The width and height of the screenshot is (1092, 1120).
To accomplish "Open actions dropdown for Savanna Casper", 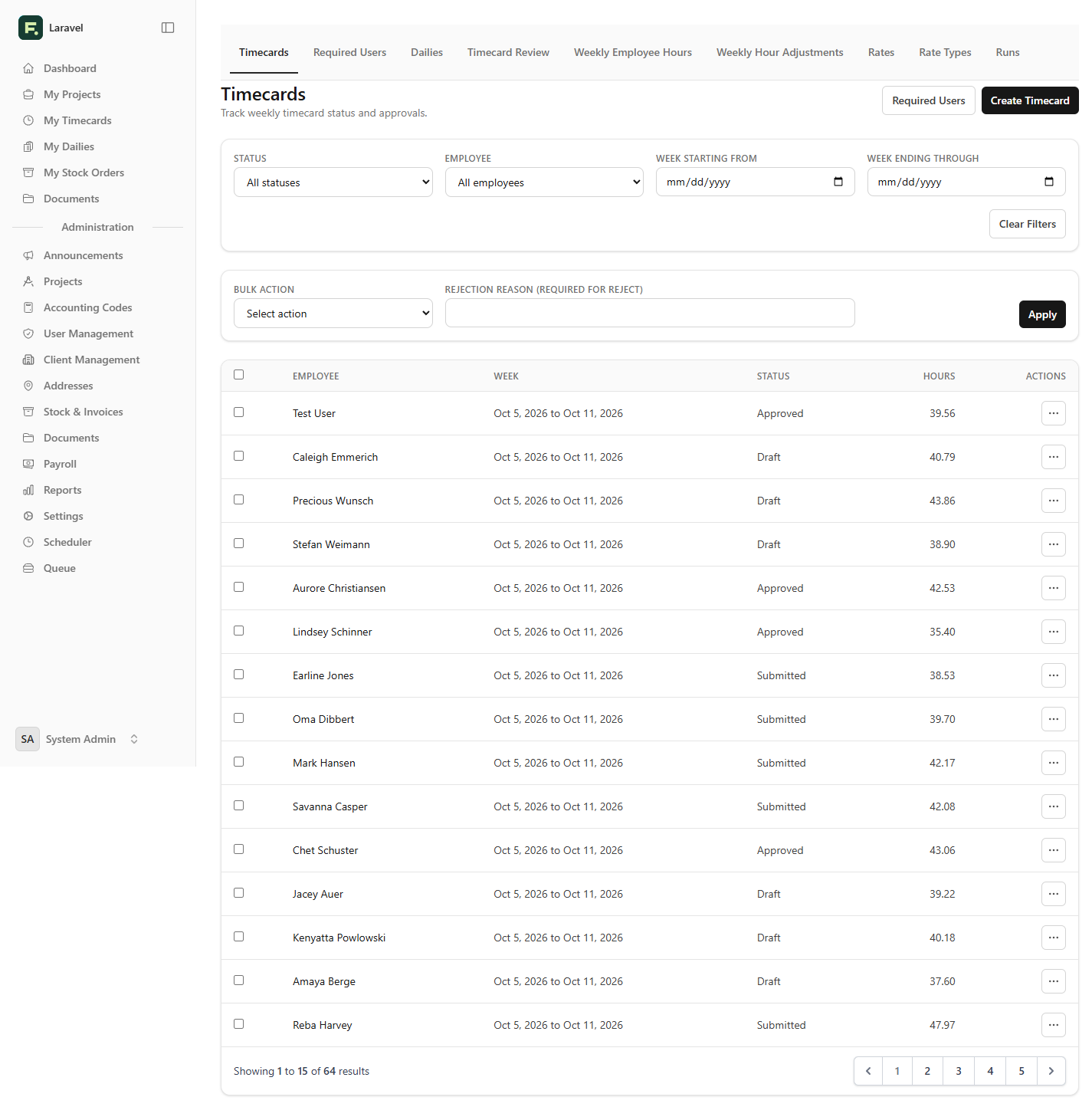I will tap(1054, 806).
